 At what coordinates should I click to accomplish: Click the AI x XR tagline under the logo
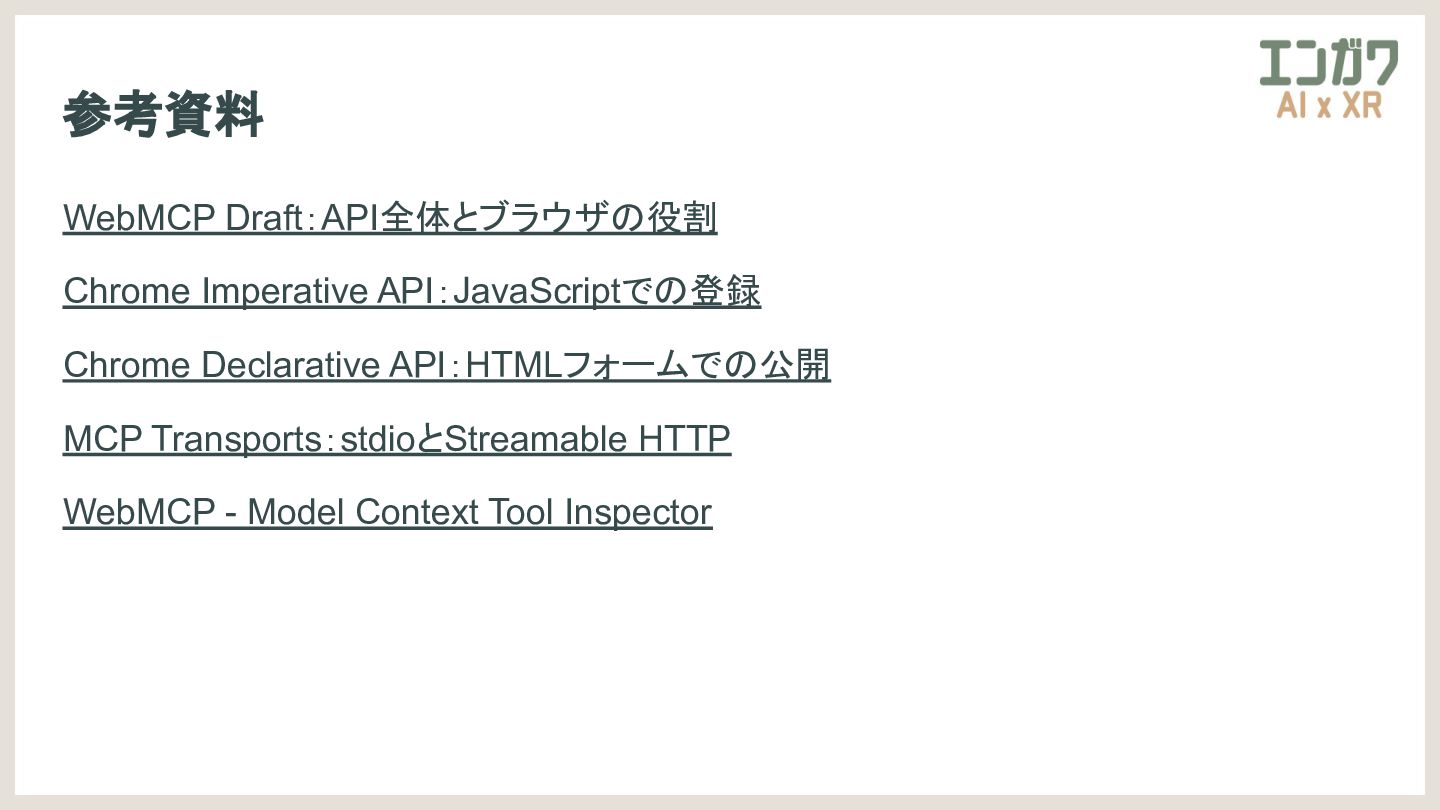pos(1329,105)
